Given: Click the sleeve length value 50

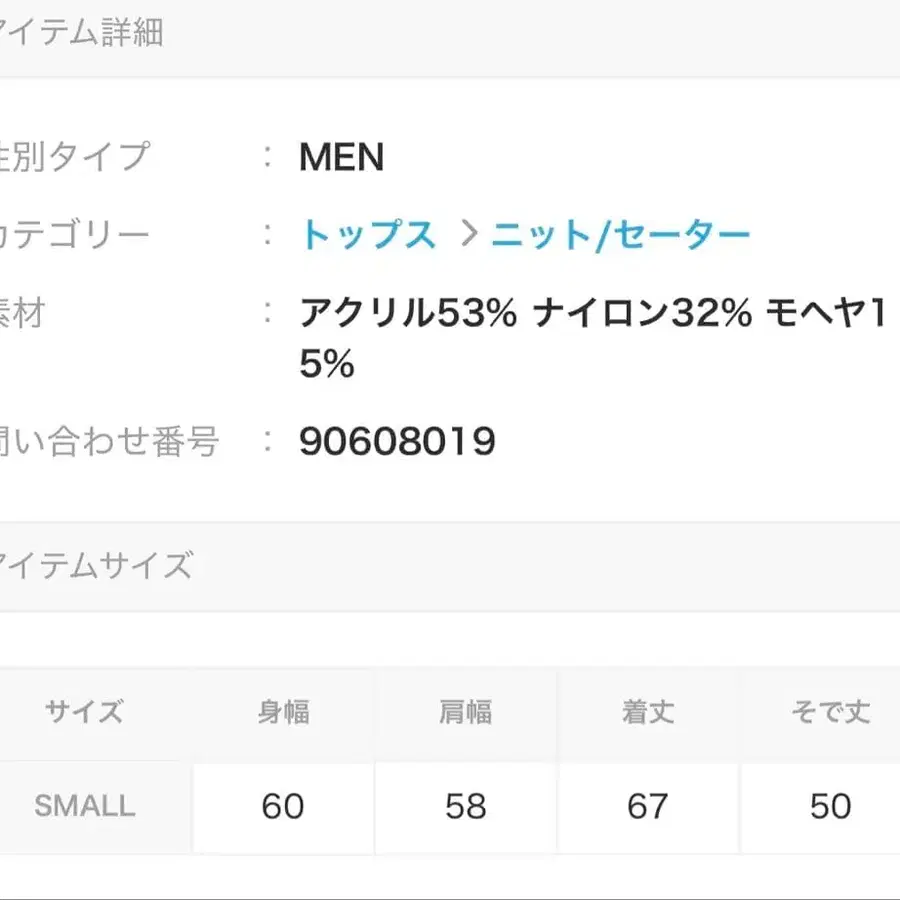Looking at the screenshot, I should (x=830, y=806).
